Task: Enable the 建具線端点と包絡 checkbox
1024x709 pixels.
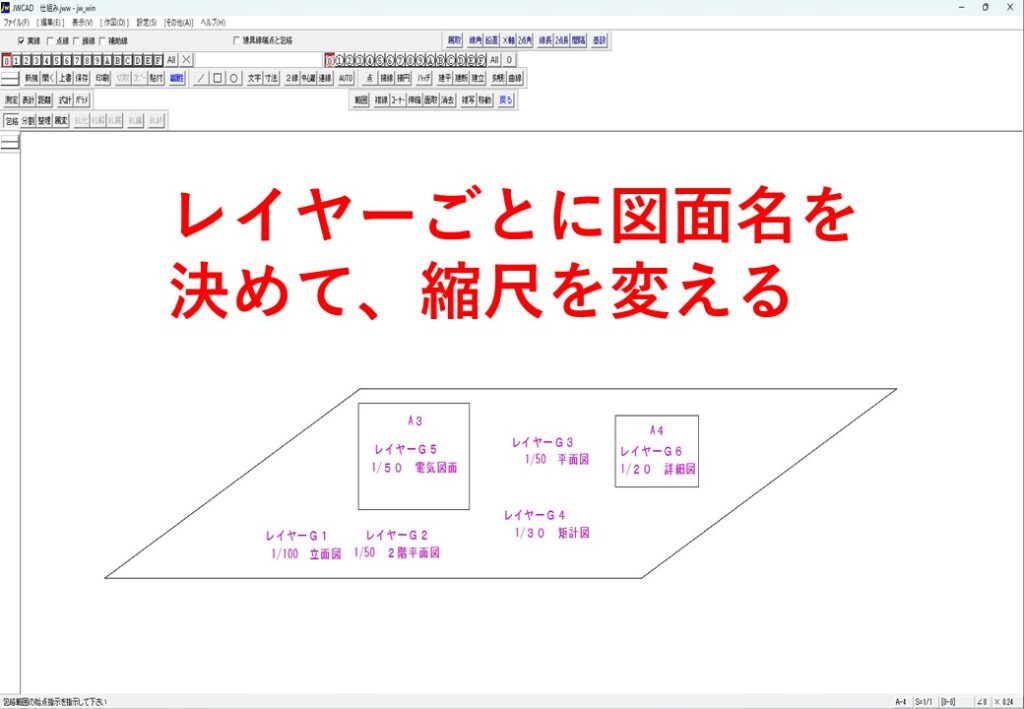Action: [236, 41]
